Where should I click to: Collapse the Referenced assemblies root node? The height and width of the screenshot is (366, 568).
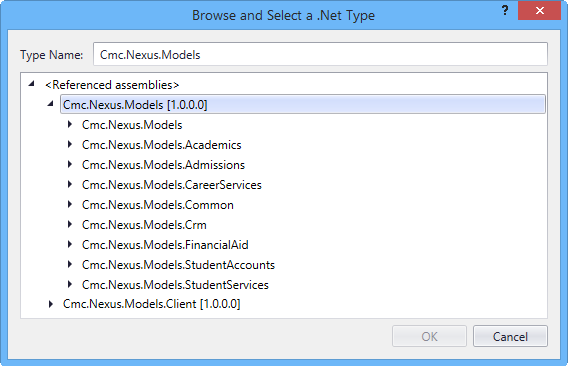(x=32, y=84)
